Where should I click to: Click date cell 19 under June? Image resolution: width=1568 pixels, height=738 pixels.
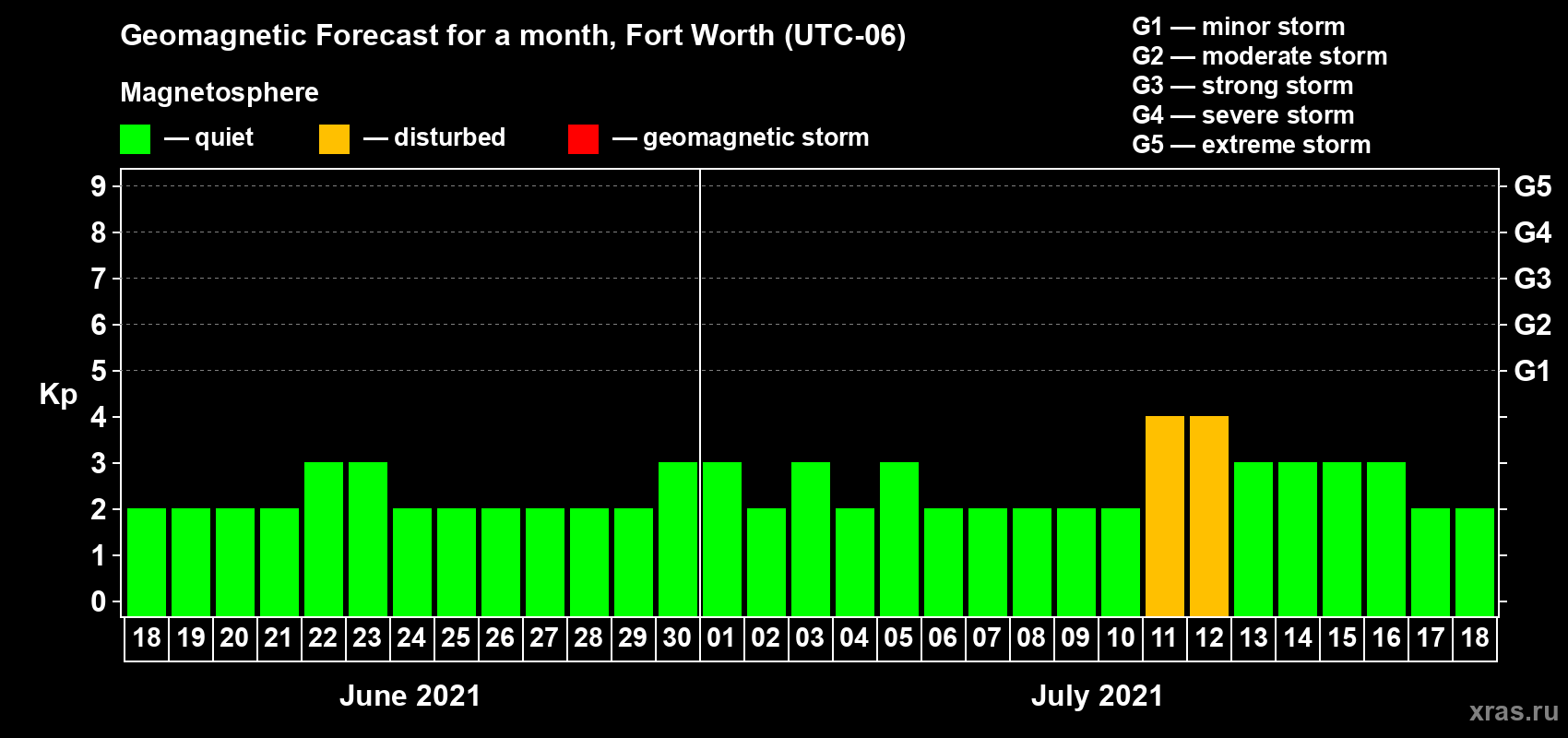pyautogui.click(x=191, y=638)
